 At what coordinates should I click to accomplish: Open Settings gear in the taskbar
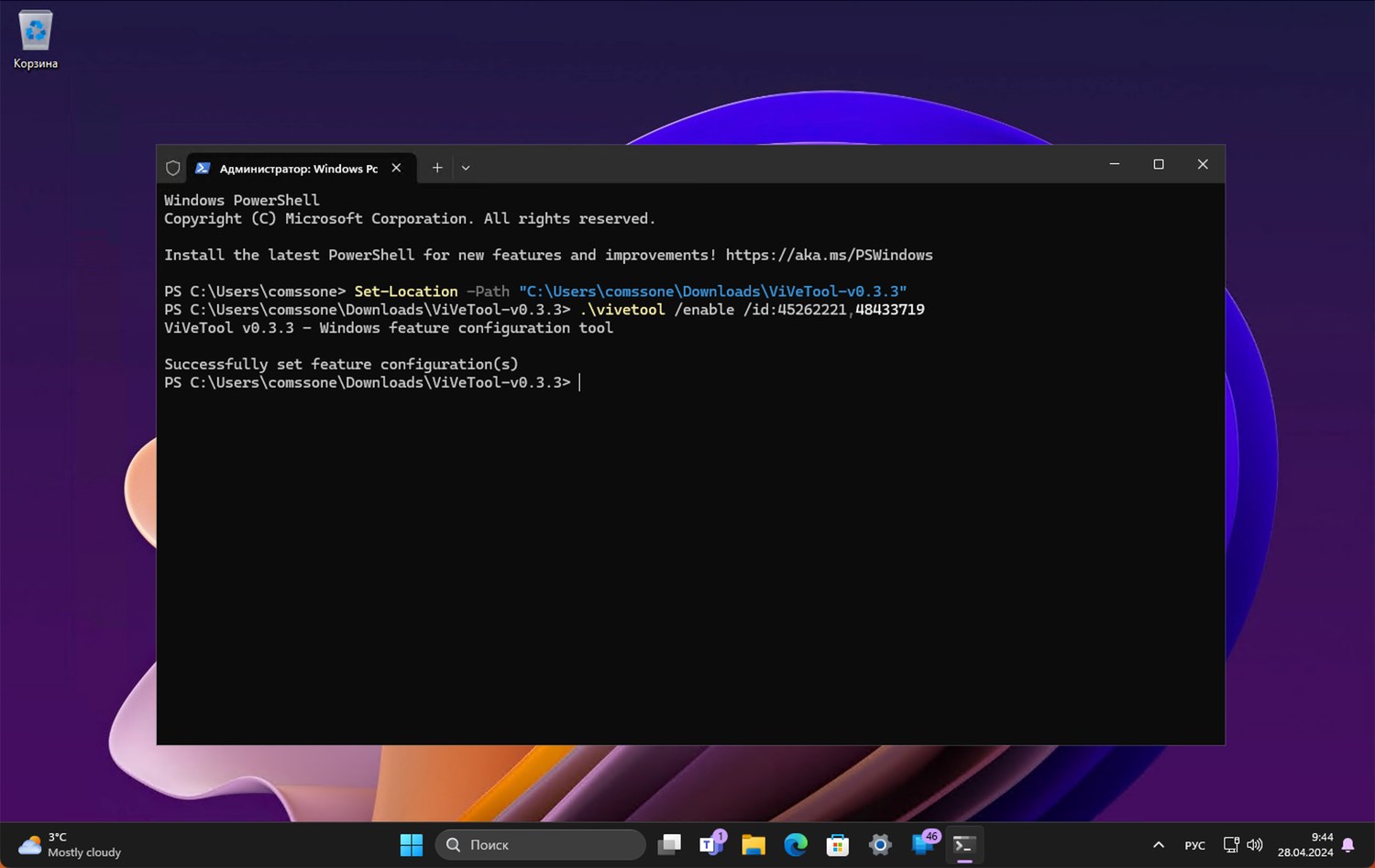click(880, 844)
